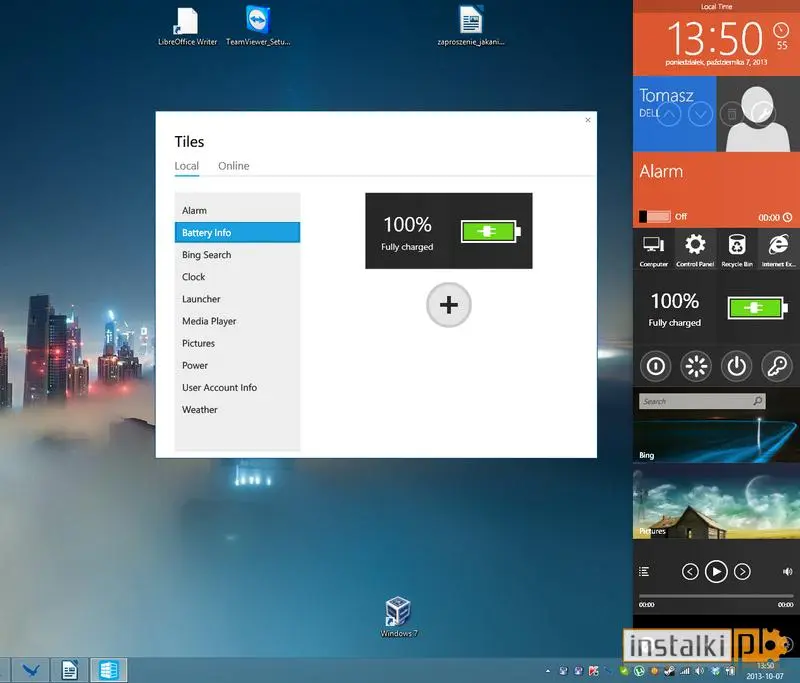
Task: Click the media player progress bar
Action: [716, 596]
